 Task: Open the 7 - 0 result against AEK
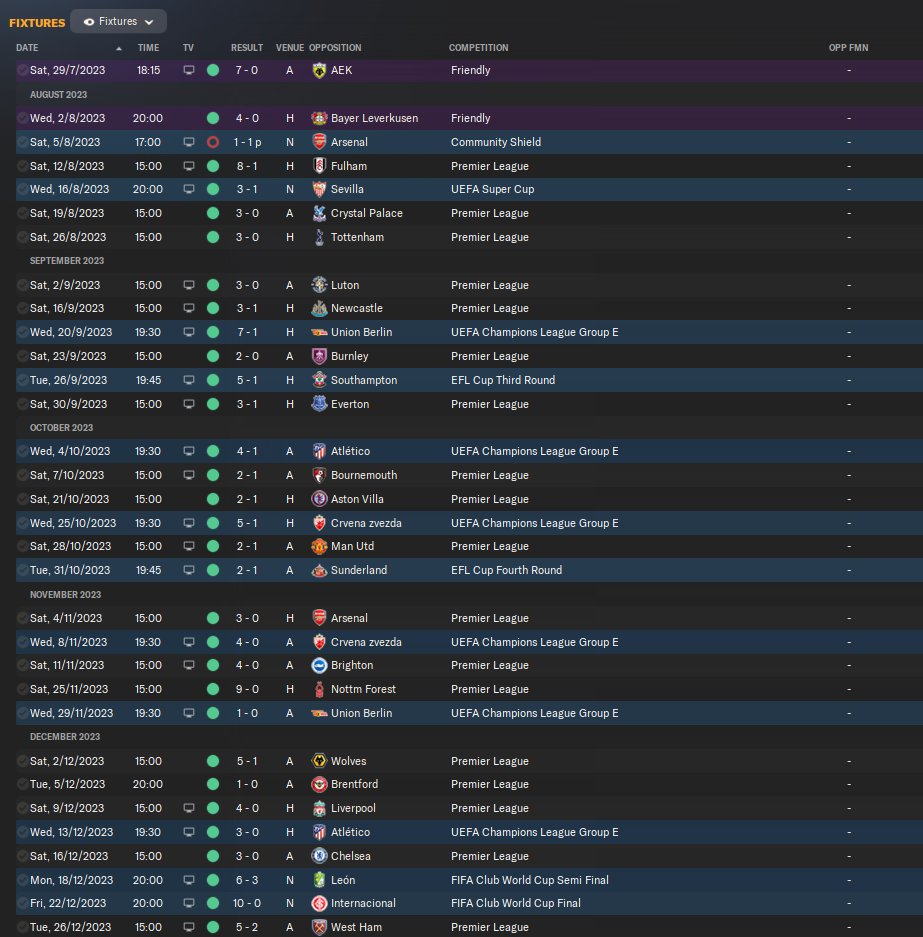coord(247,71)
